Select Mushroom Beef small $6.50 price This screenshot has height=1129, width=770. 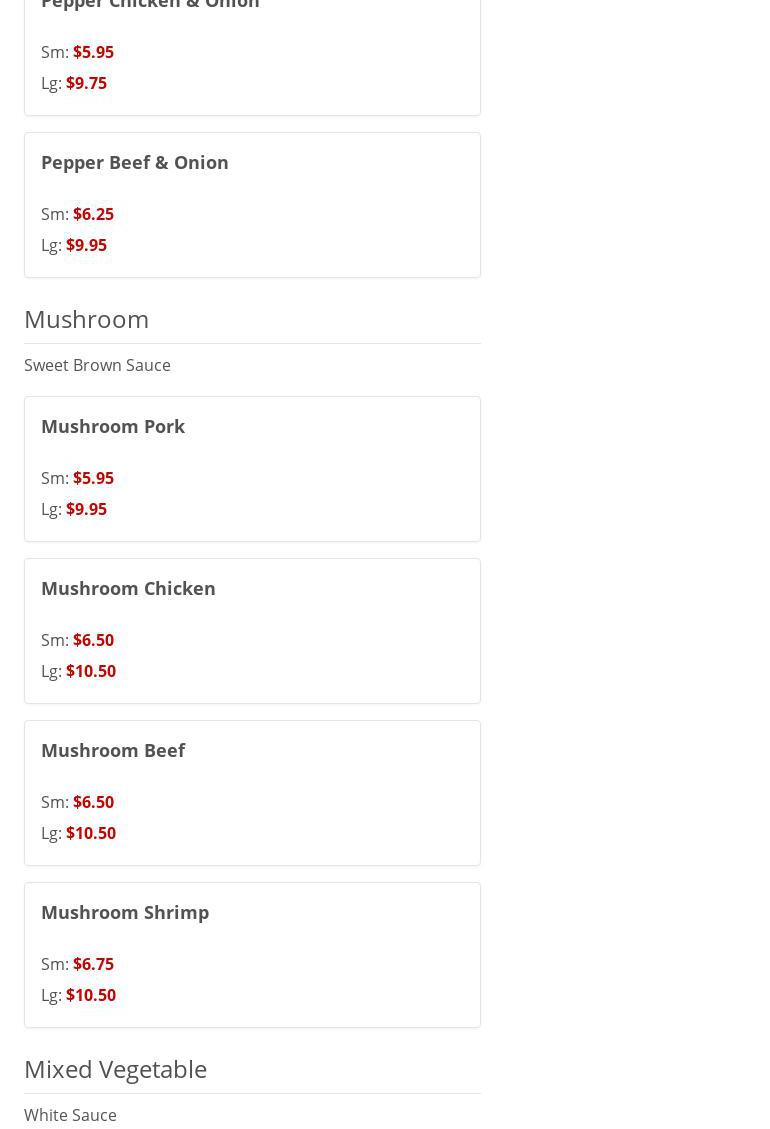tap(93, 802)
